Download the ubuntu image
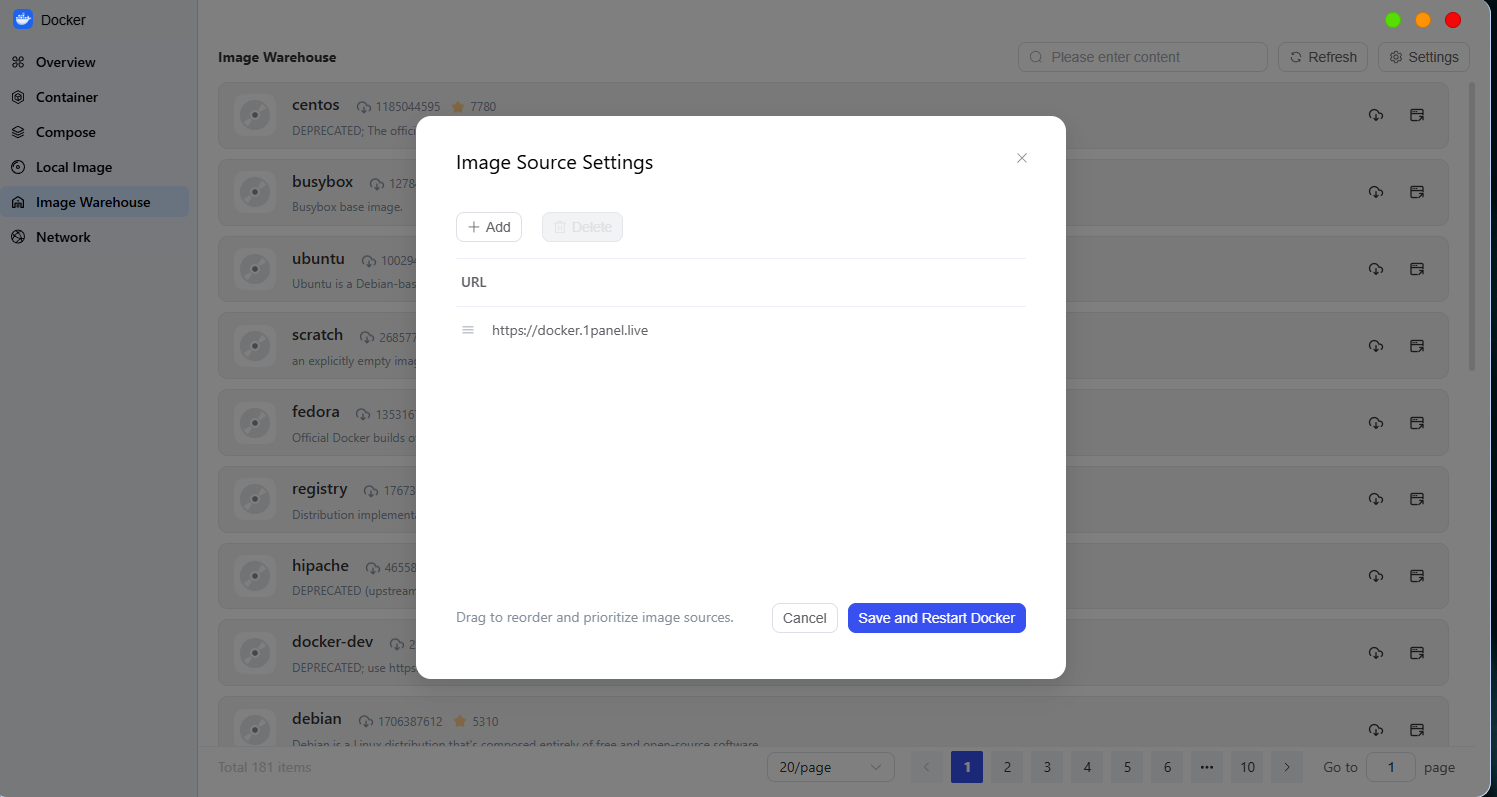Image resolution: width=1497 pixels, height=797 pixels. coord(1376,269)
